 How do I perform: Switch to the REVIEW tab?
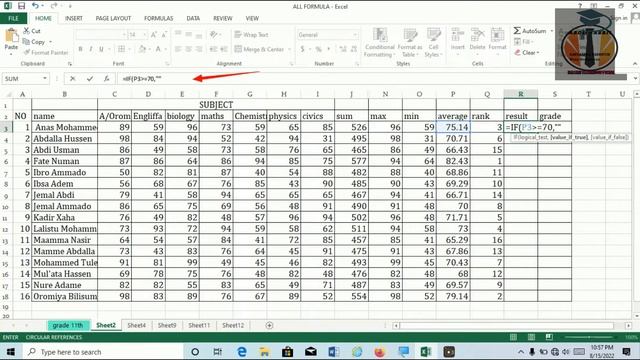222,18
